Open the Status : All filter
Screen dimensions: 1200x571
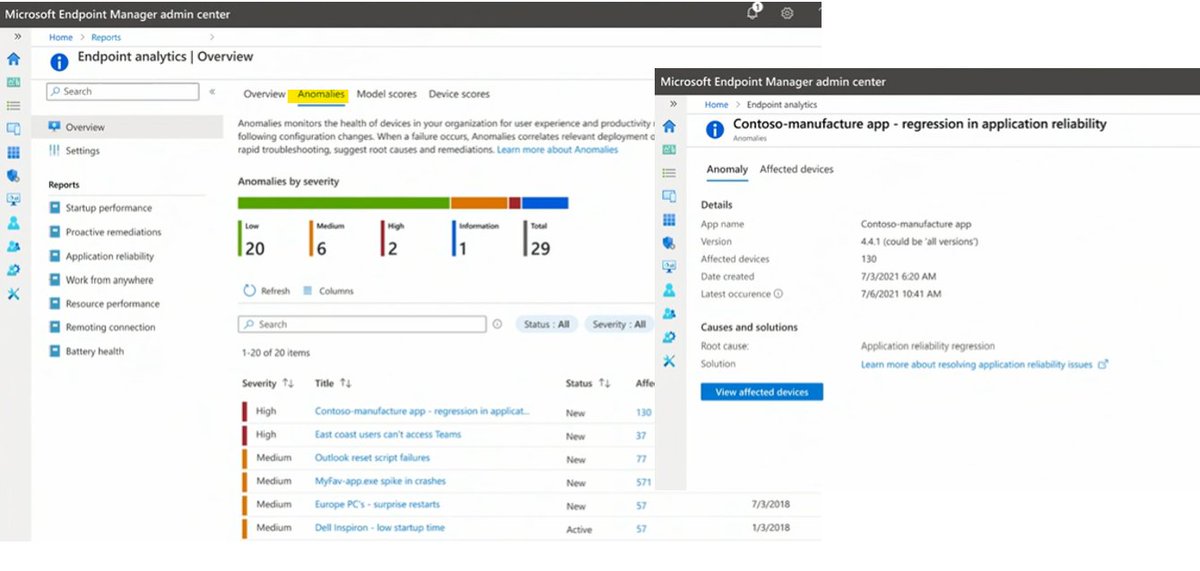[x=546, y=324]
